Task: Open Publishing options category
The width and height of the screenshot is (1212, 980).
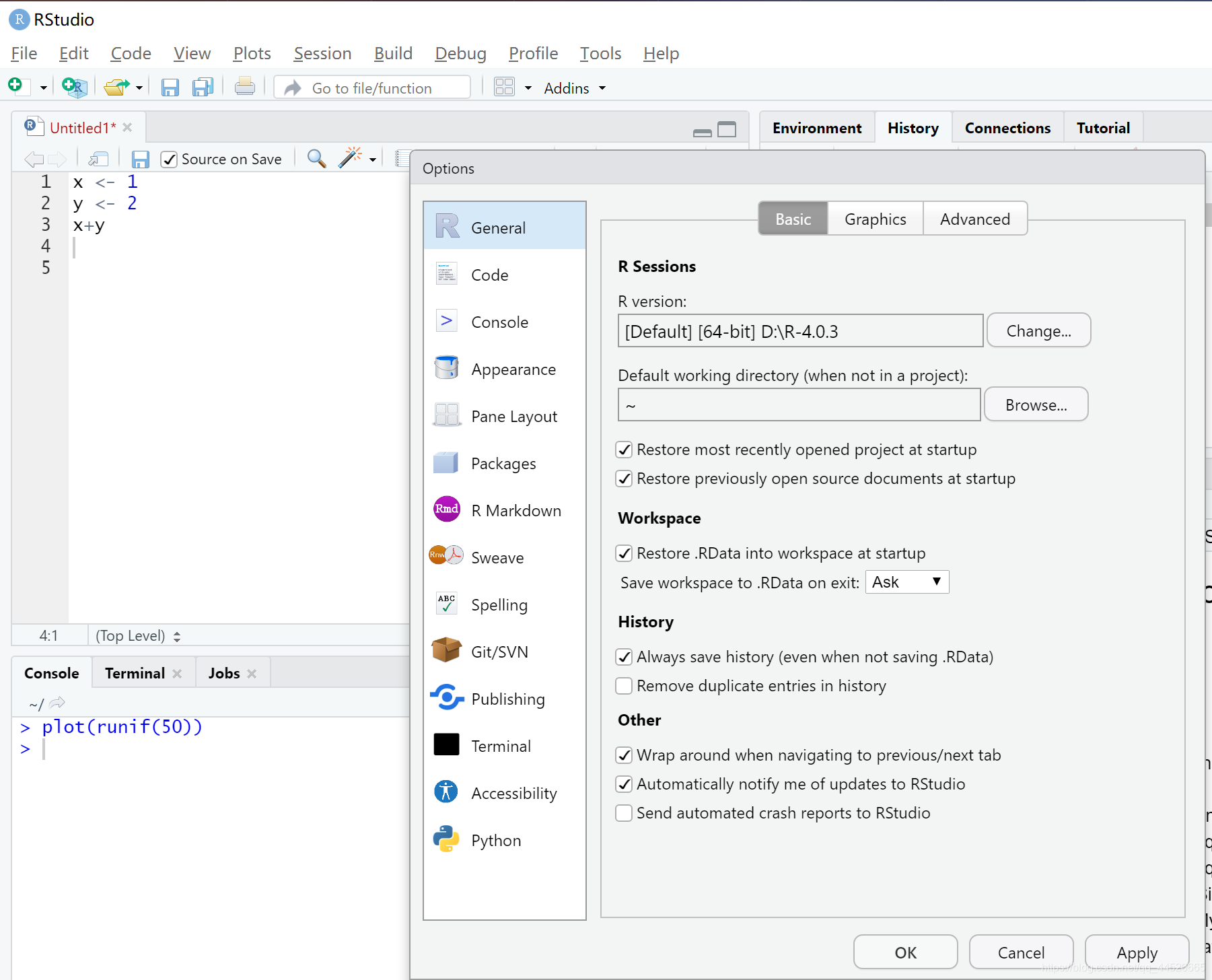Action: pyautogui.click(x=505, y=699)
